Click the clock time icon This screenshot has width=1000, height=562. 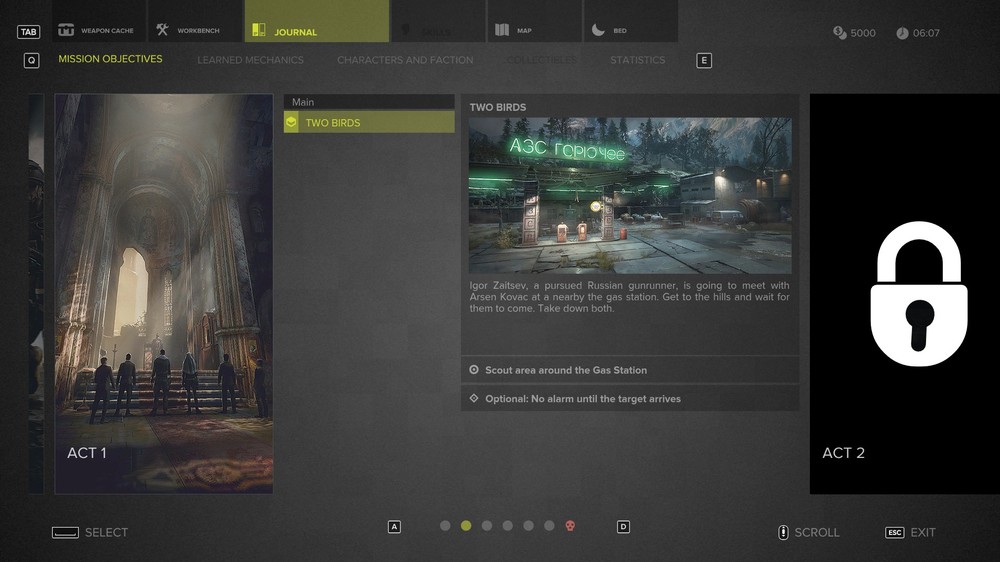[x=902, y=33]
